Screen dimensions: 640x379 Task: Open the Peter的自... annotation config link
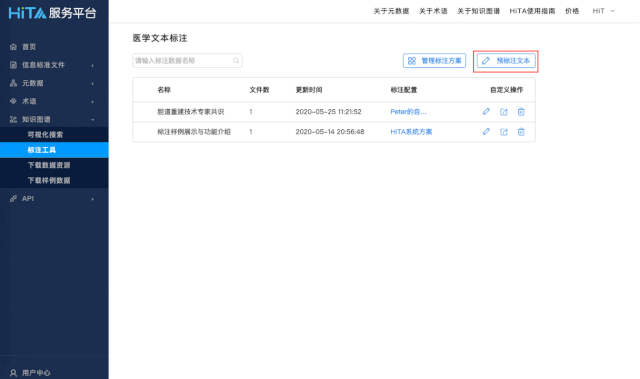408,112
